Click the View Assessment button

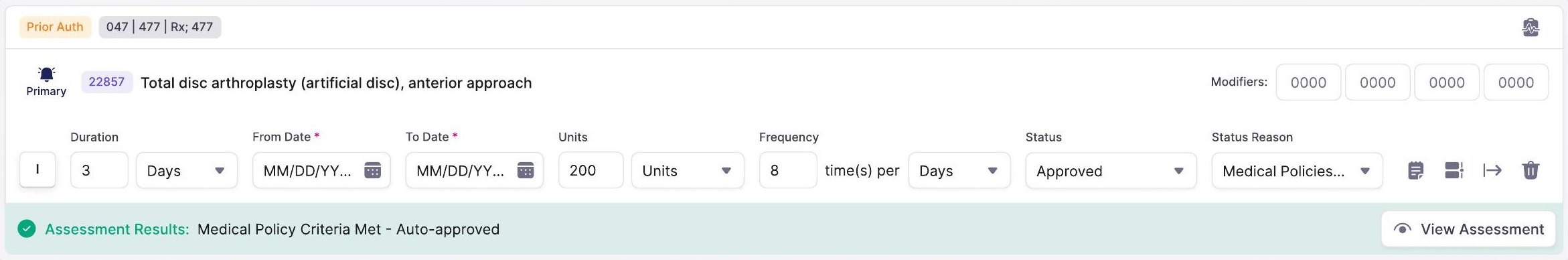[x=1468, y=229]
